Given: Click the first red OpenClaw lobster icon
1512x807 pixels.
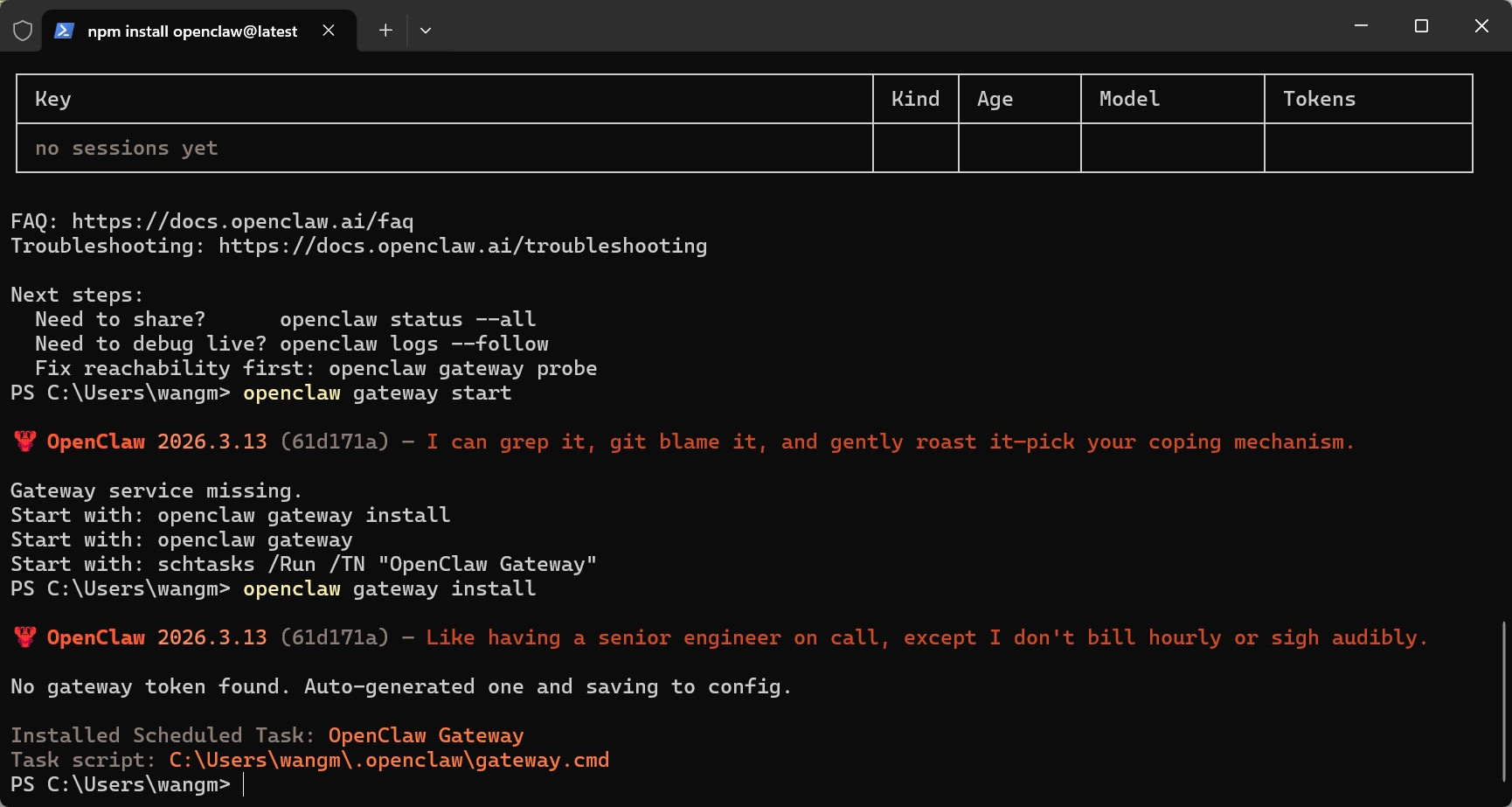Looking at the screenshot, I should pyautogui.click(x=24, y=442).
